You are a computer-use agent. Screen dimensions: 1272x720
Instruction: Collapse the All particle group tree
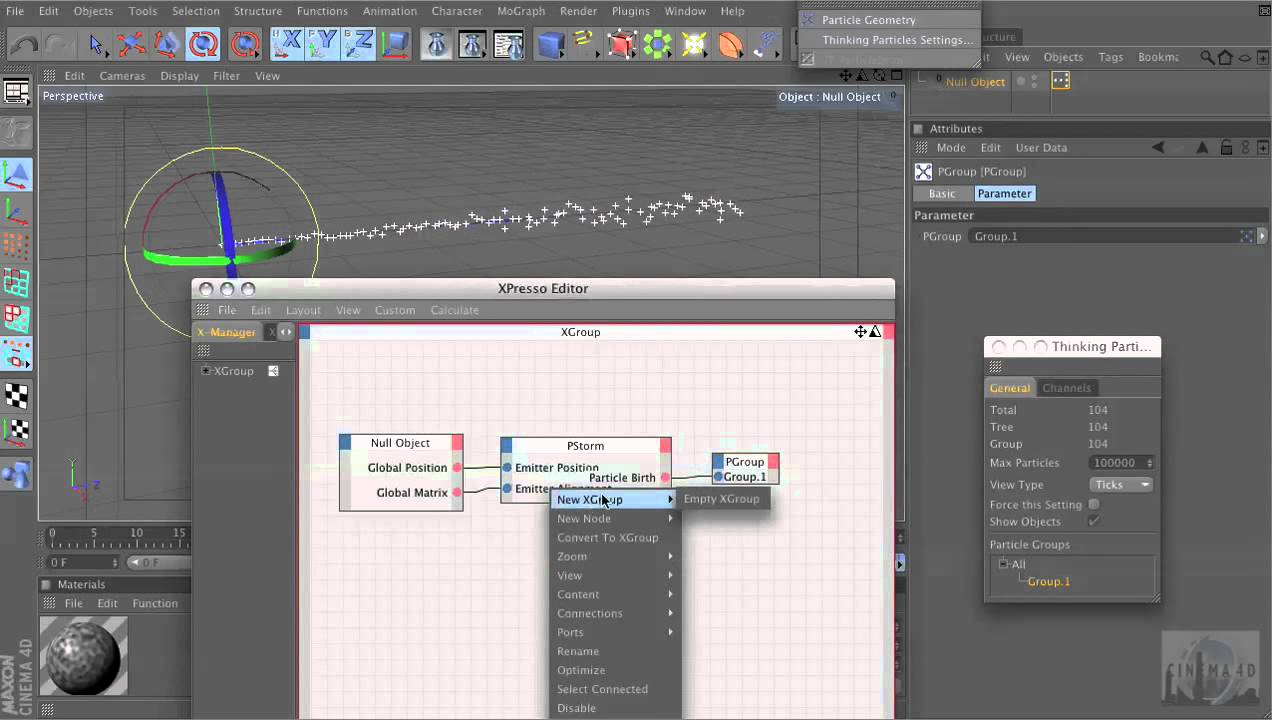click(x=1003, y=564)
